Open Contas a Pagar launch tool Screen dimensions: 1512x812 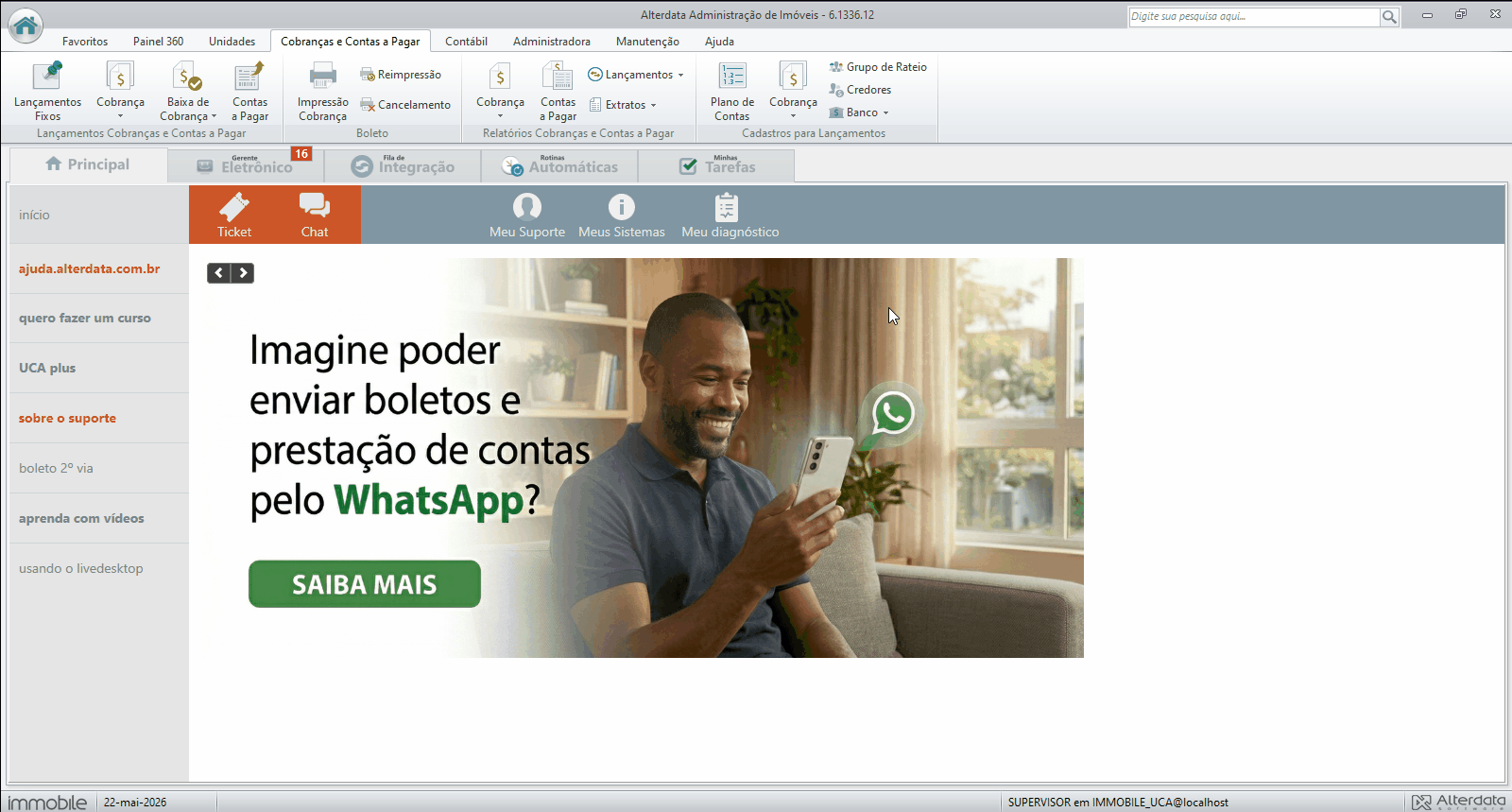click(x=249, y=92)
